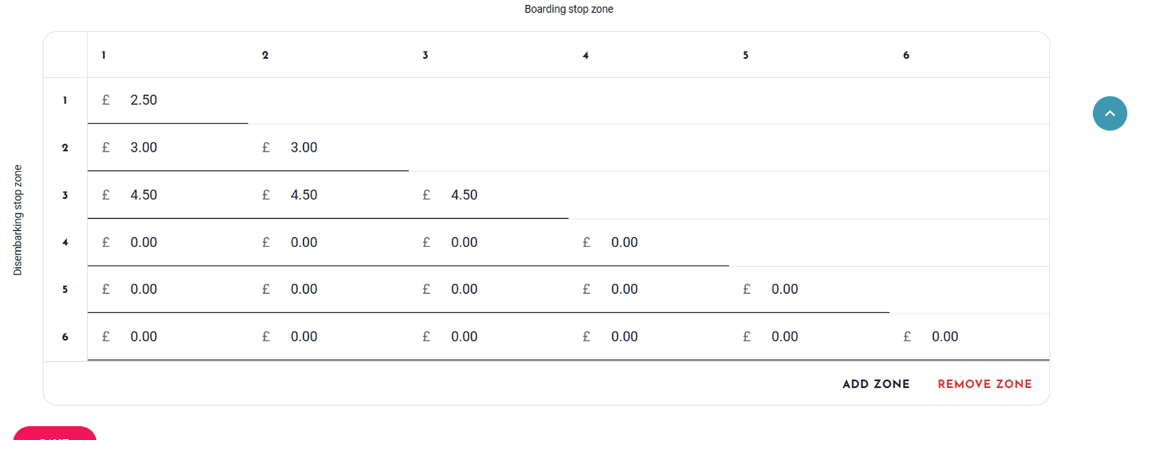
Task: Select fare field boarding 4, disembarking 5
Action: (649, 290)
